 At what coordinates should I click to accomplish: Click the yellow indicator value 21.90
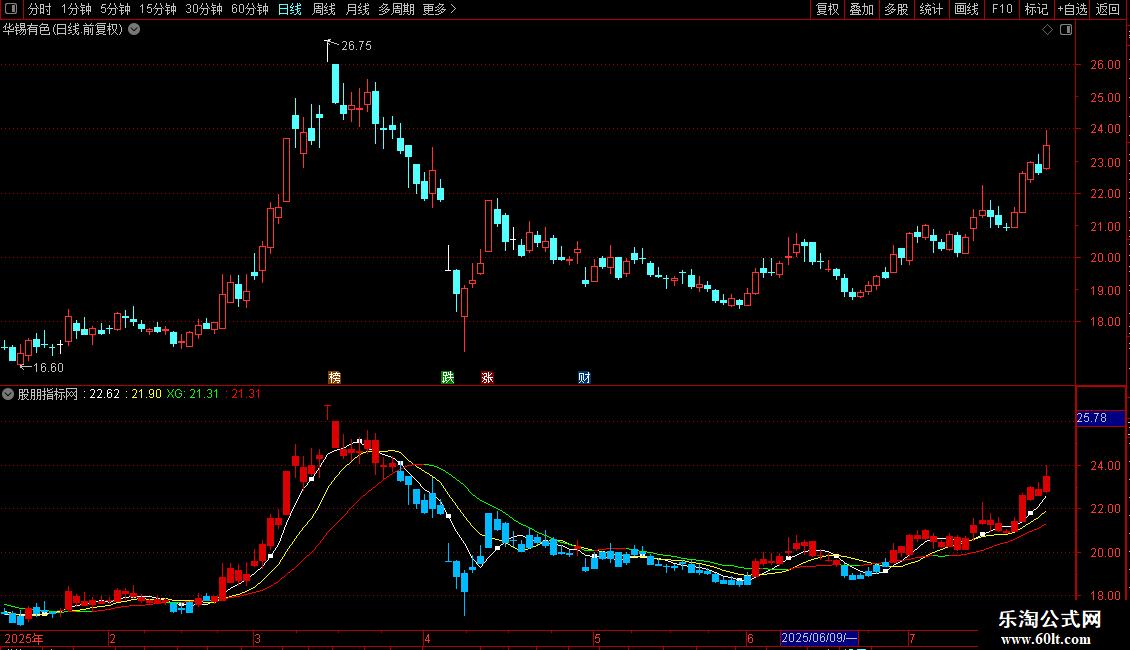pos(146,394)
